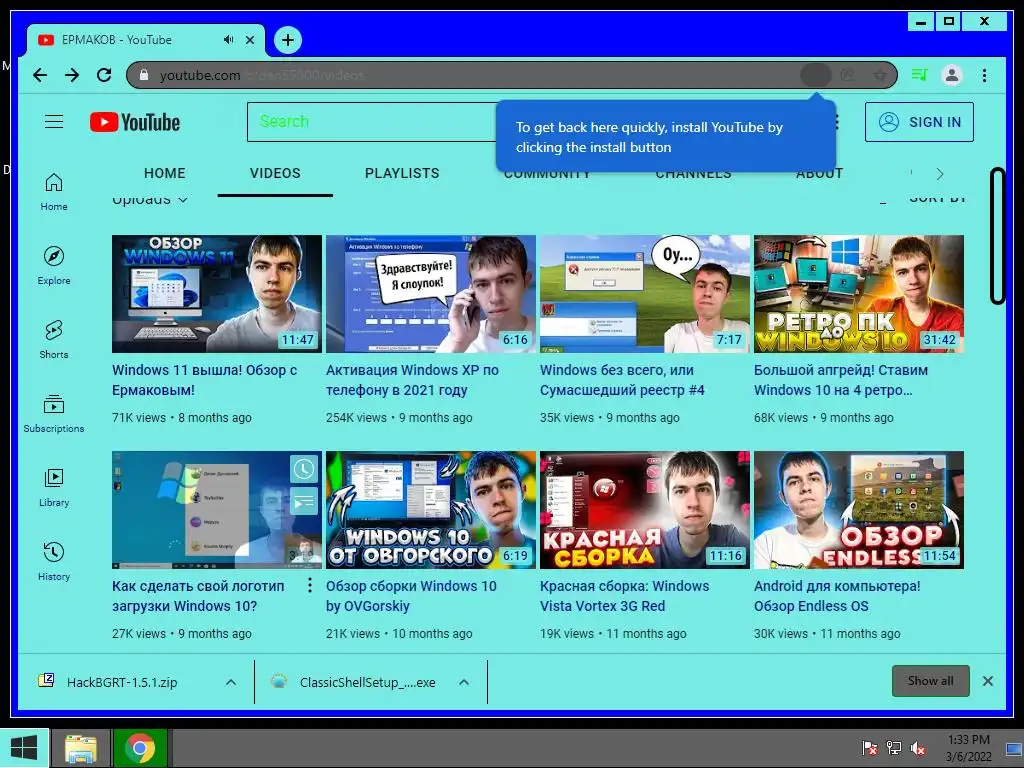The width and height of the screenshot is (1024, 768).
Task: Open the YouTube hamburger guide menu
Action: point(54,121)
